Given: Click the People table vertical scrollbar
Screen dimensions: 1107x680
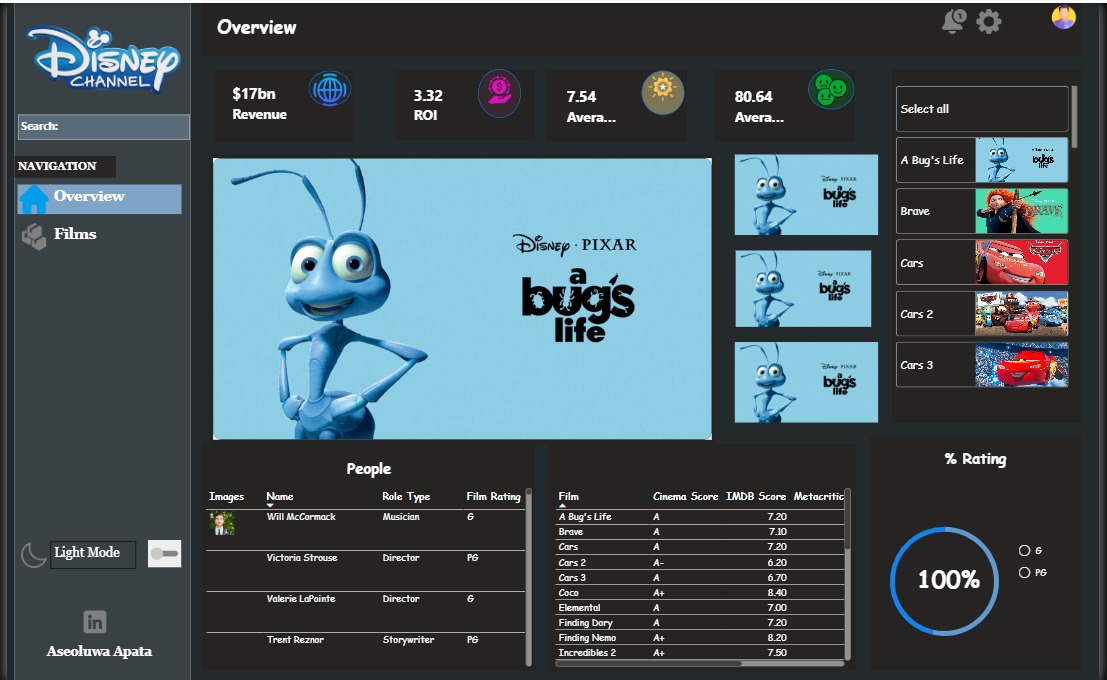Looking at the screenshot, I should [x=528, y=576].
